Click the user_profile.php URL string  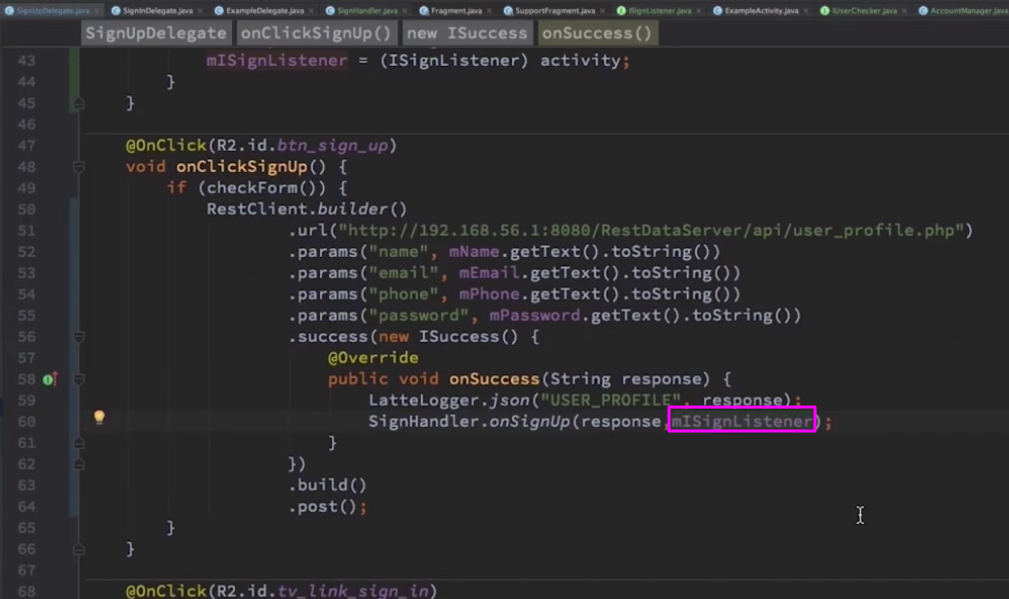point(651,230)
